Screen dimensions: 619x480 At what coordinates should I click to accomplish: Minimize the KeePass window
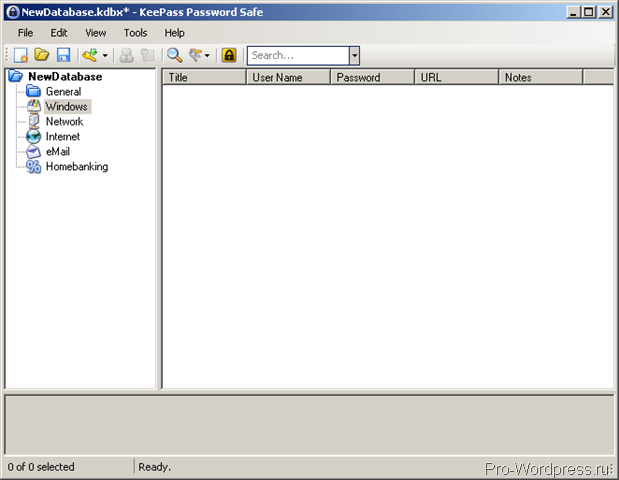(573, 12)
